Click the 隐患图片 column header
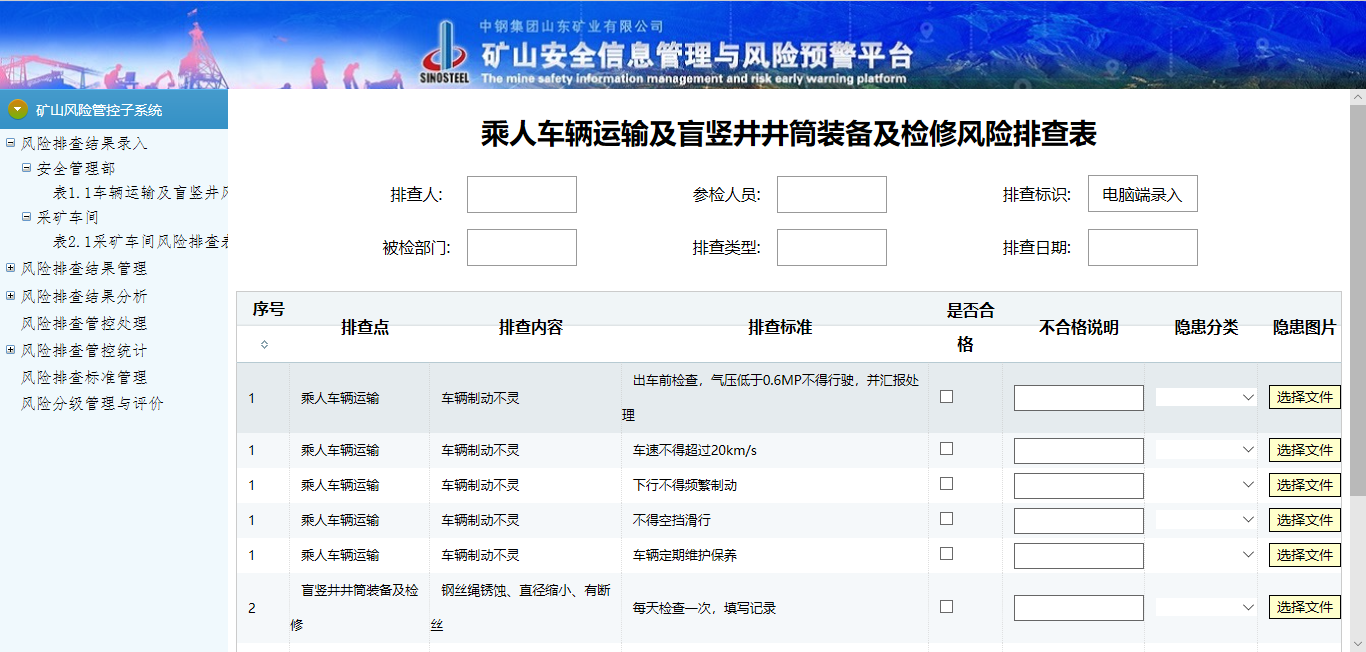The width and height of the screenshot is (1366, 652). coord(1304,327)
